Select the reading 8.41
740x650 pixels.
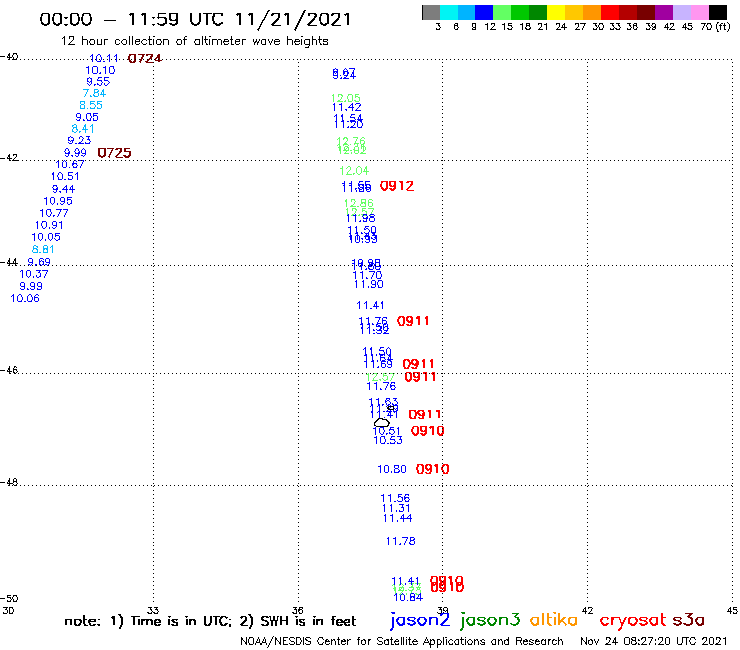click(83, 129)
